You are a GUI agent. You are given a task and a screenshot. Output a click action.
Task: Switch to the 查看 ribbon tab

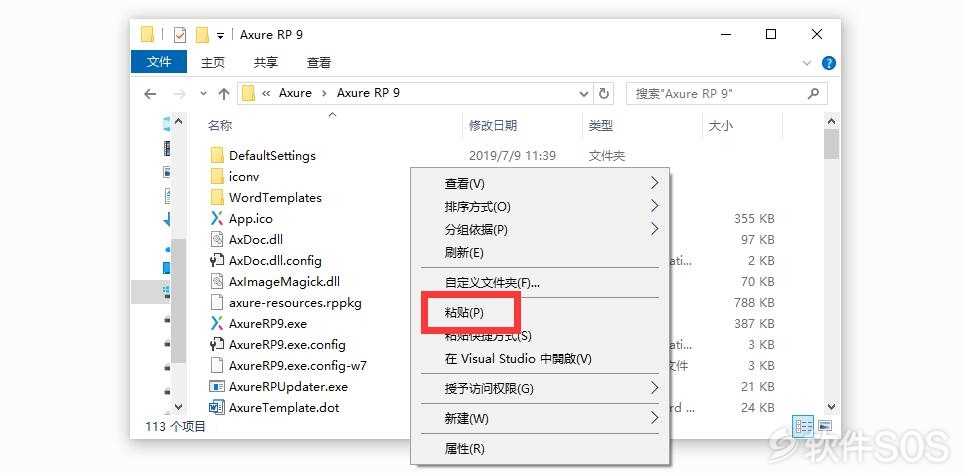click(318, 62)
